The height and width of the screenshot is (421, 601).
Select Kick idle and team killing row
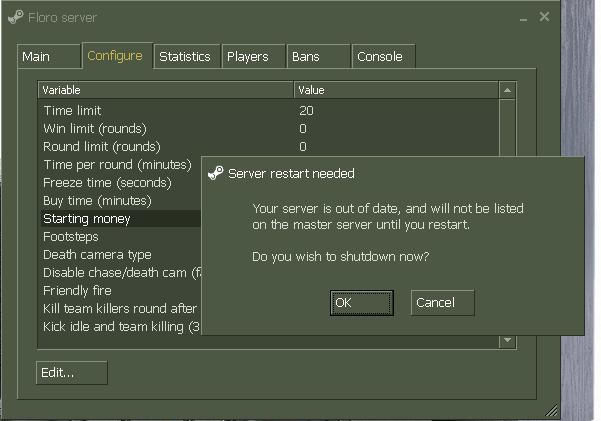tap(120, 327)
